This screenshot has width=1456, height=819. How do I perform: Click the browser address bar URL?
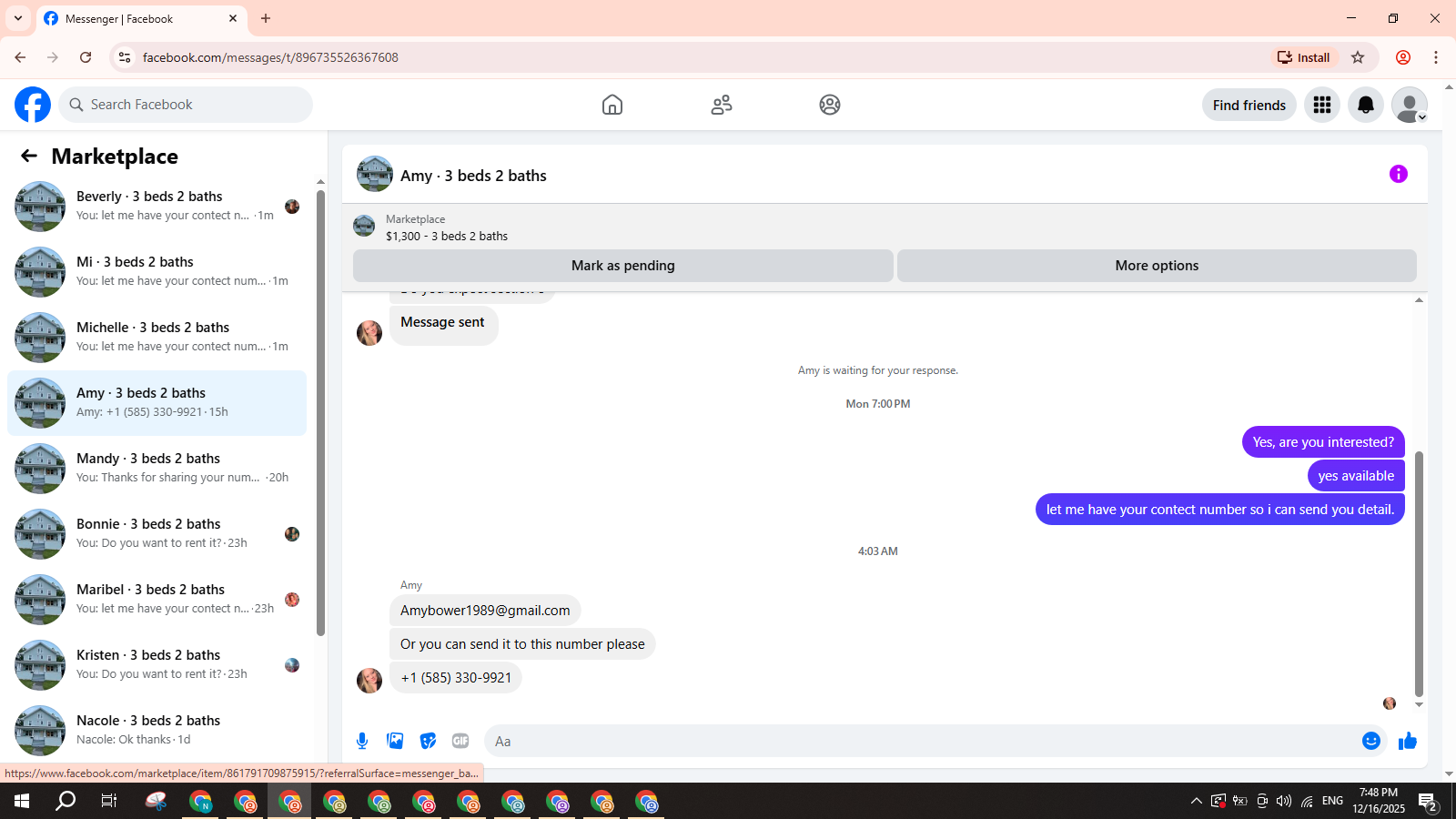click(x=270, y=57)
